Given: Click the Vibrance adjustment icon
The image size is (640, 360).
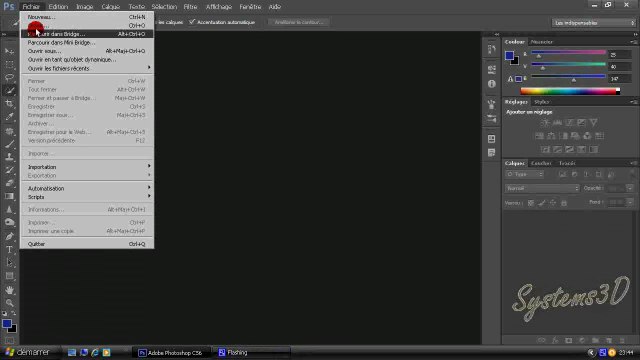Looking at the screenshot, I should (x=593, y=122).
